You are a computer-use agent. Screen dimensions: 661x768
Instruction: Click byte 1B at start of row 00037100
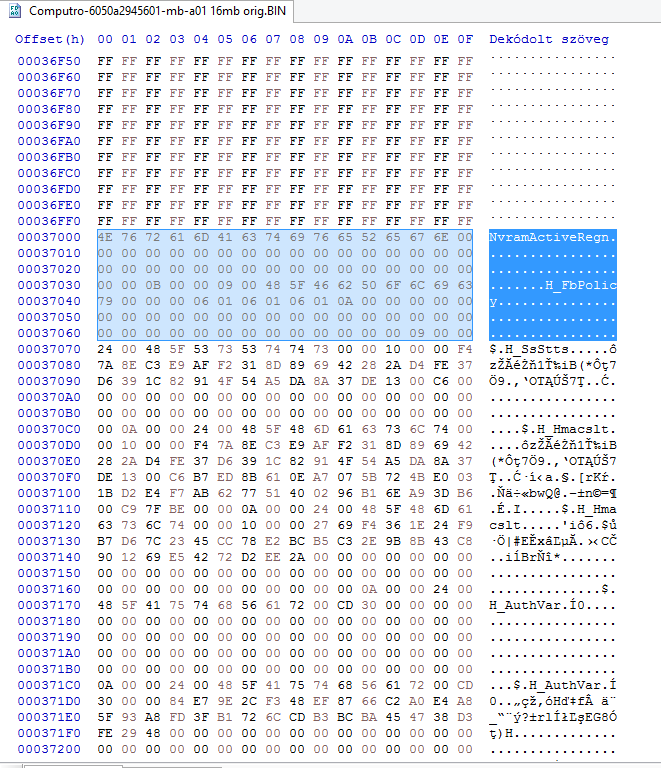click(x=105, y=493)
